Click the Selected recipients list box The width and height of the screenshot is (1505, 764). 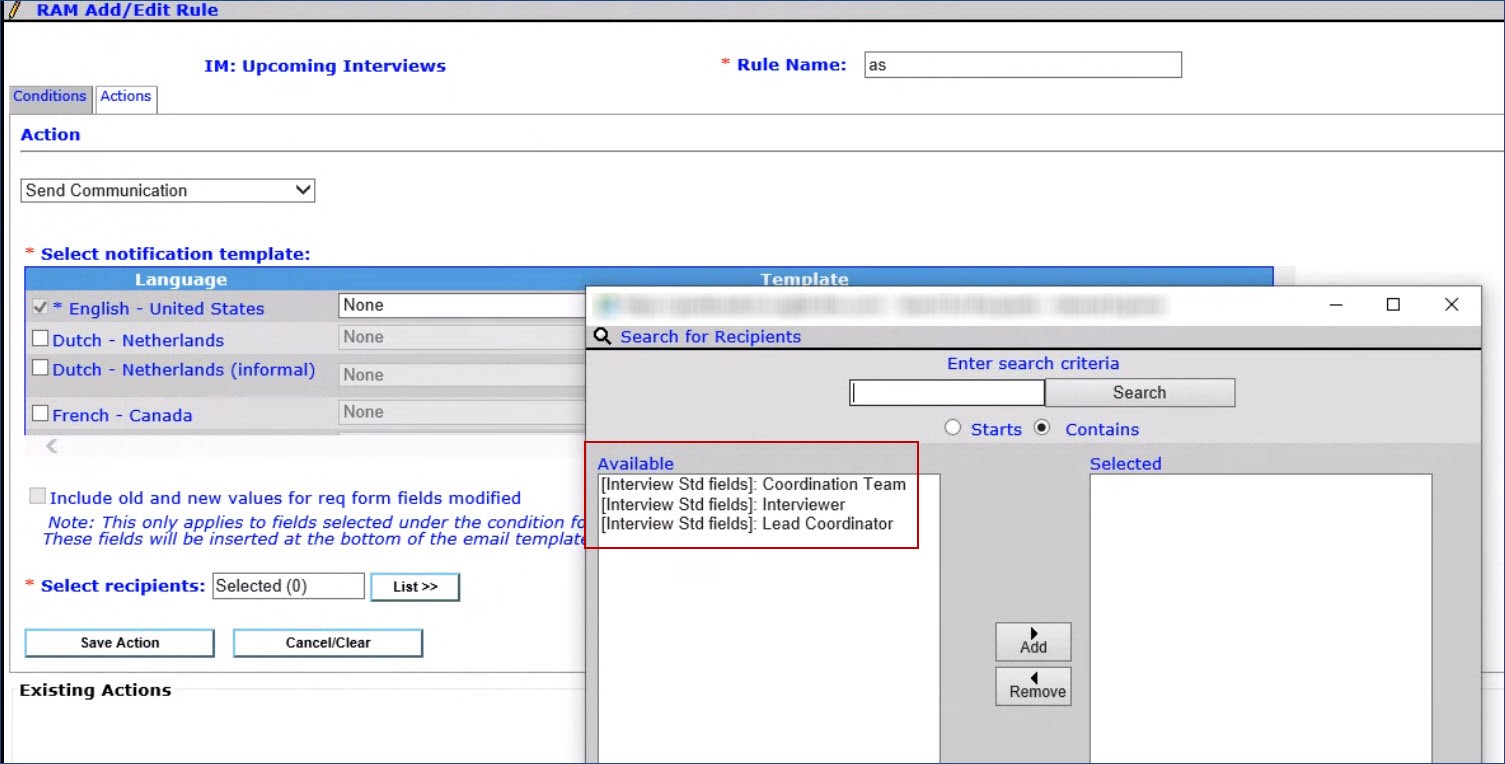coord(1261,619)
